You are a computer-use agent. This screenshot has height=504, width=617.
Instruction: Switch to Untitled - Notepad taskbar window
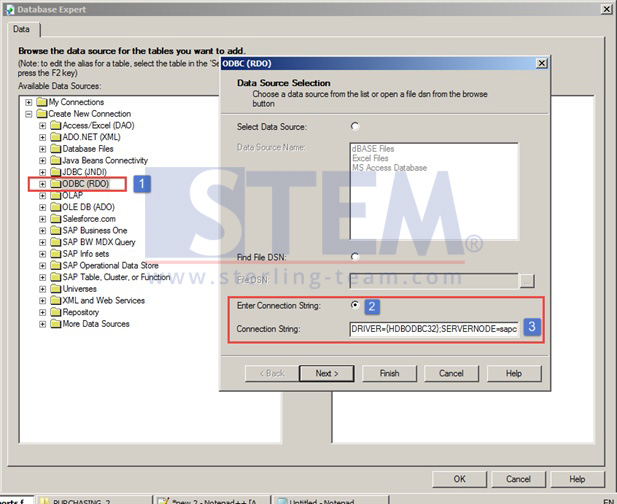click(x=330, y=500)
